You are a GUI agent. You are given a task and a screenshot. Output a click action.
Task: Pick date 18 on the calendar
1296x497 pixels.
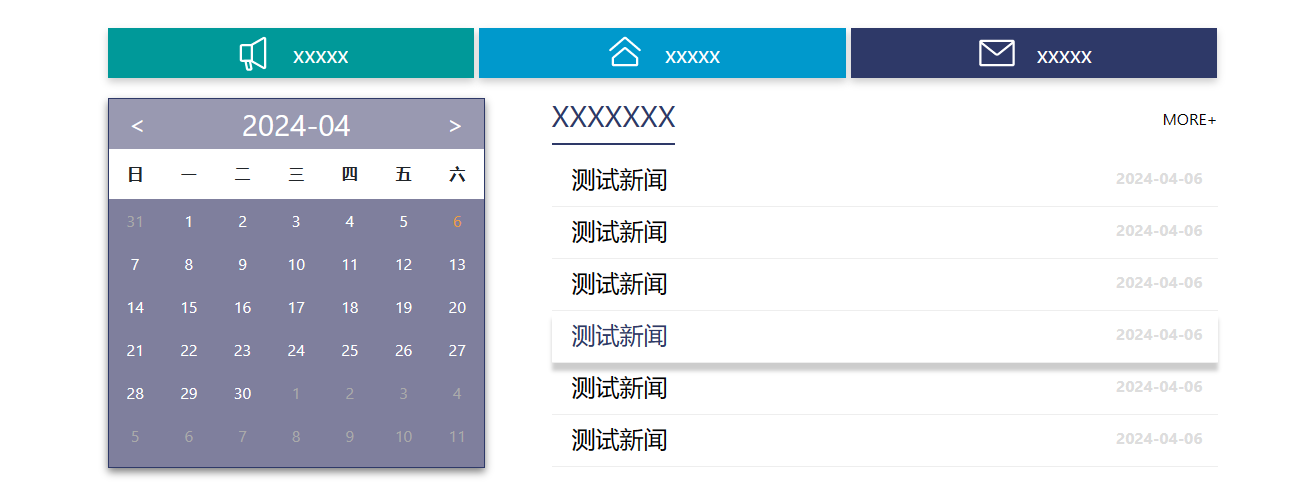350,308
